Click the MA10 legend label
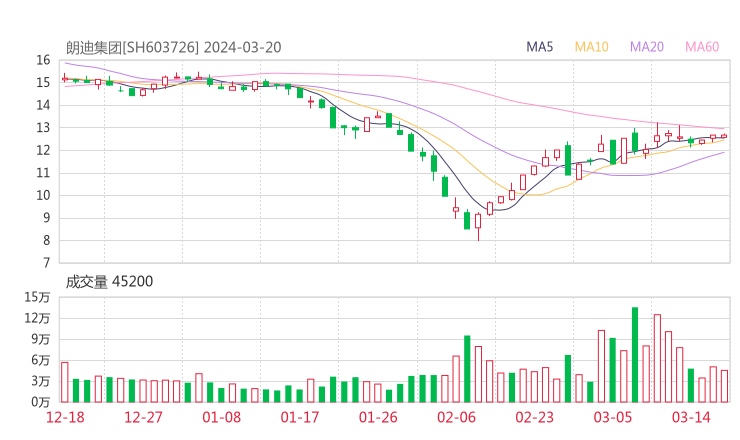Image resolution: width=740 pixels, height=440 pixels. coord(591,47)
